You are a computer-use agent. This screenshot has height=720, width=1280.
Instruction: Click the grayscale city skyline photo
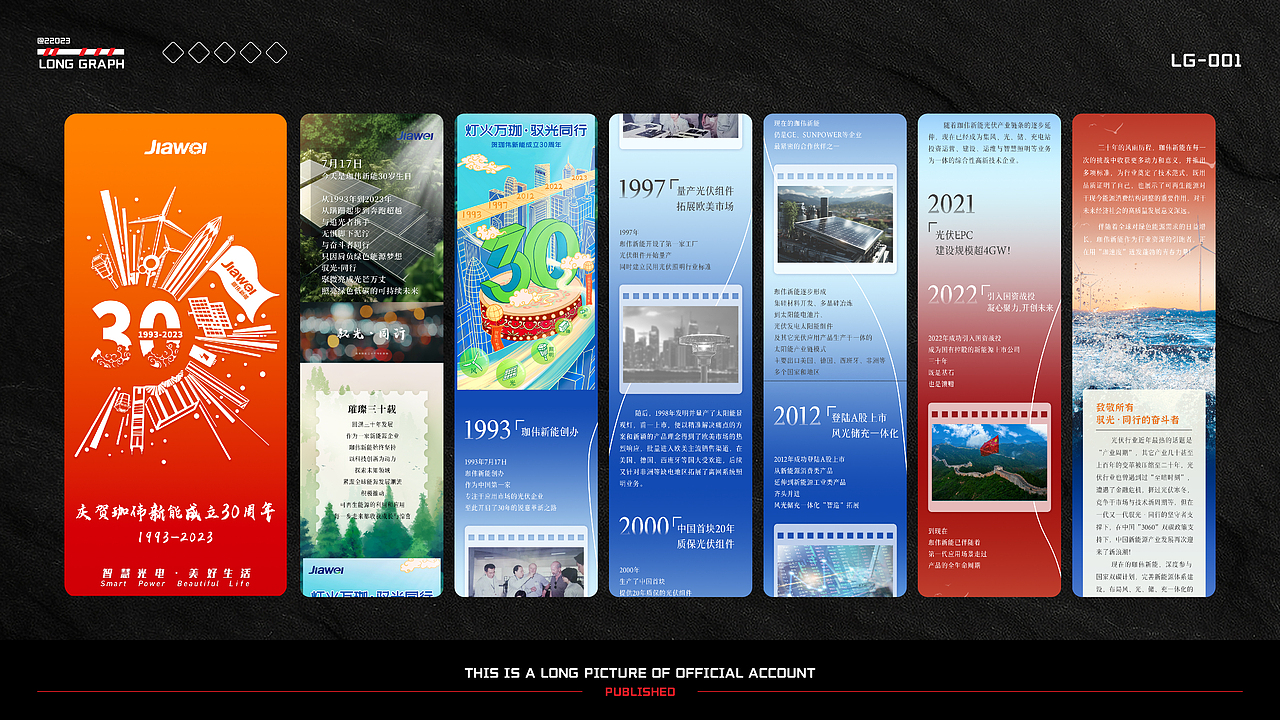click(x=680, y=344)
